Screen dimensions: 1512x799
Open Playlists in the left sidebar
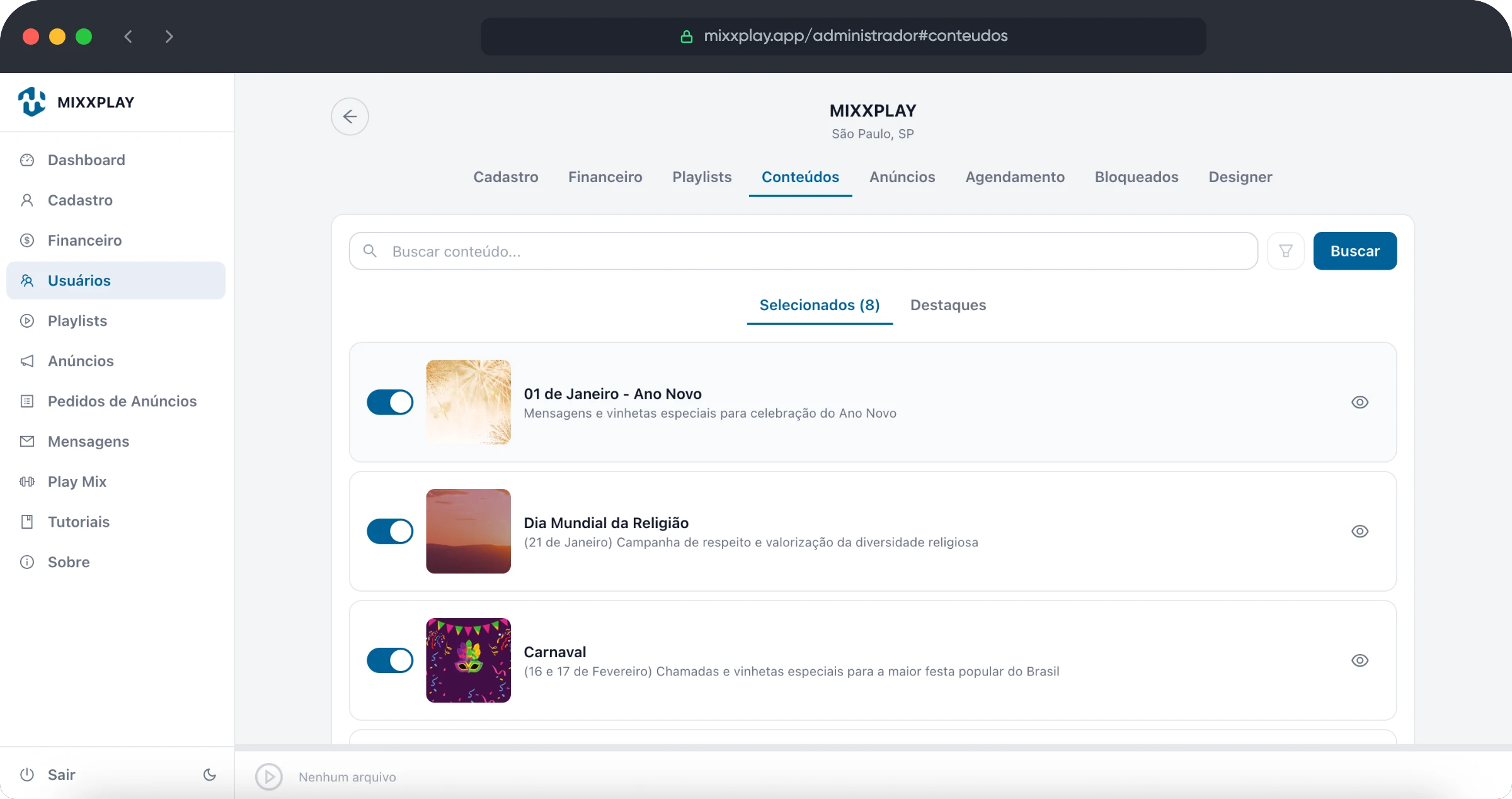tap(116, 321)
